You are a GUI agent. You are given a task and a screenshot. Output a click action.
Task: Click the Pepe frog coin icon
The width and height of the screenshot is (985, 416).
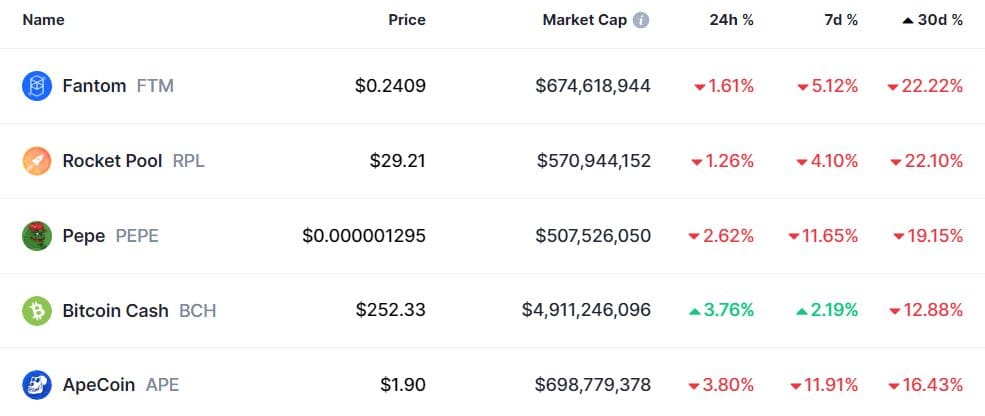coord(36,236)
